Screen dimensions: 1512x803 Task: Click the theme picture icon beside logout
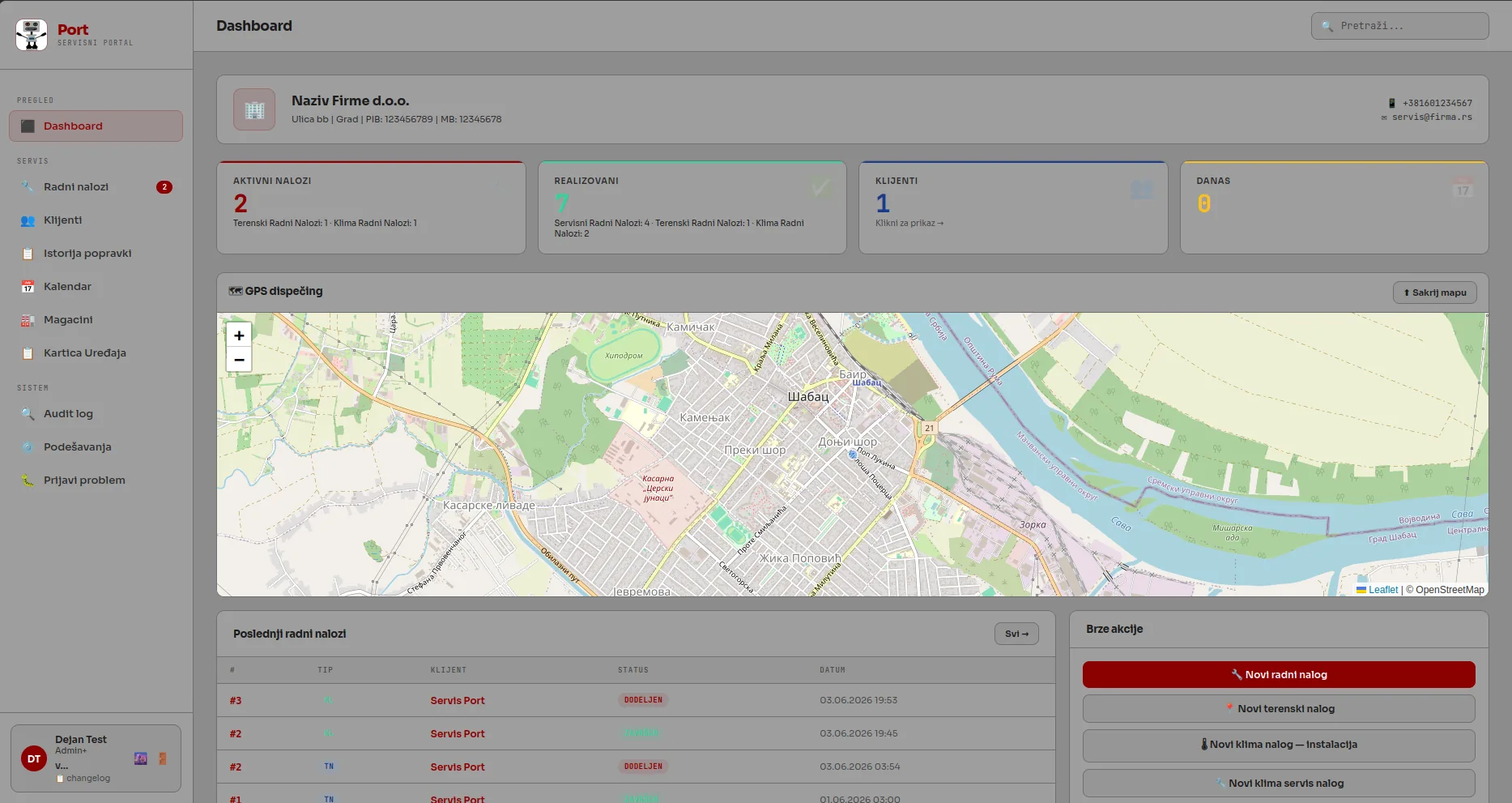(x=141, y=759)
